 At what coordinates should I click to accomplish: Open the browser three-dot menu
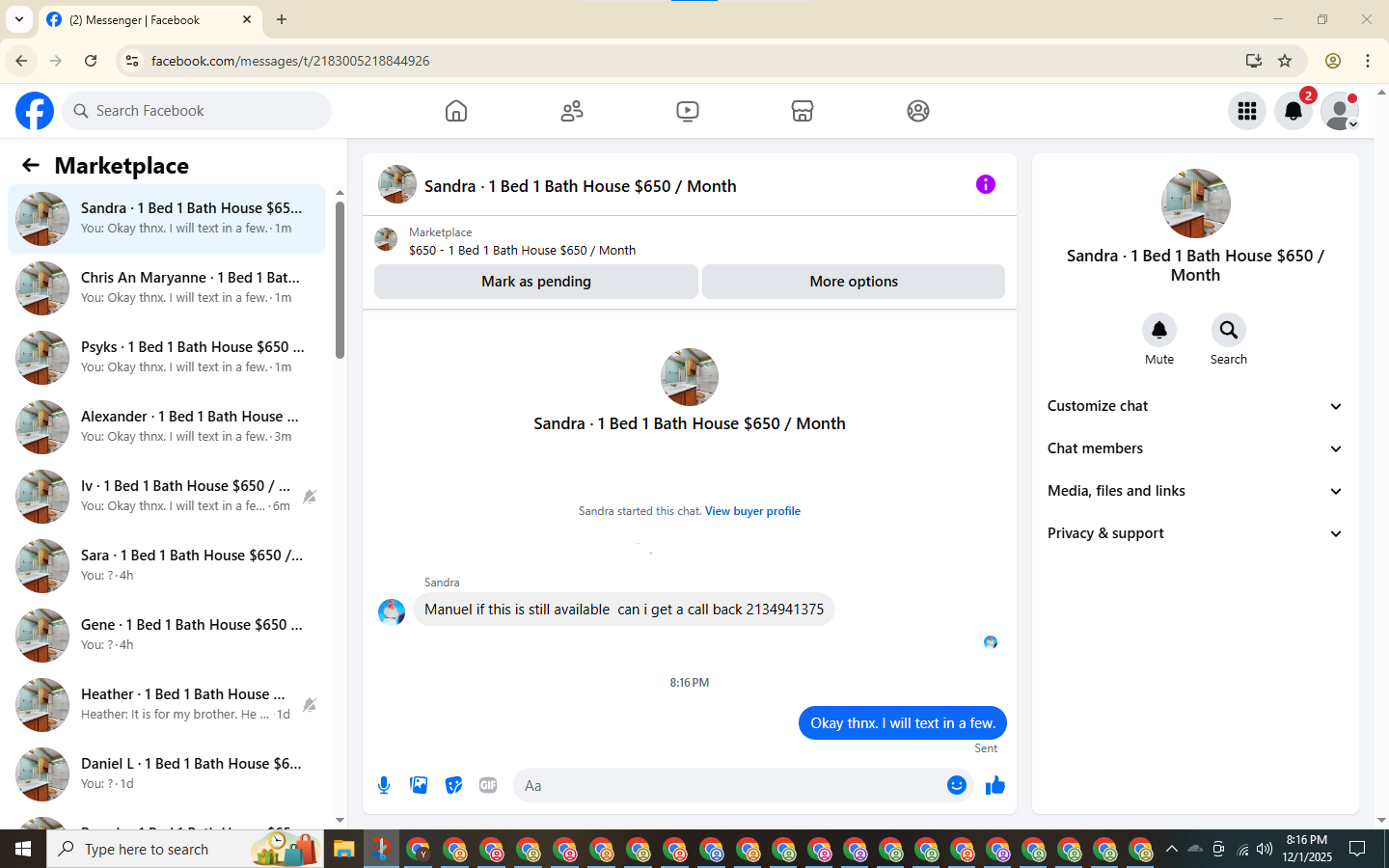tap(1368, 61)
